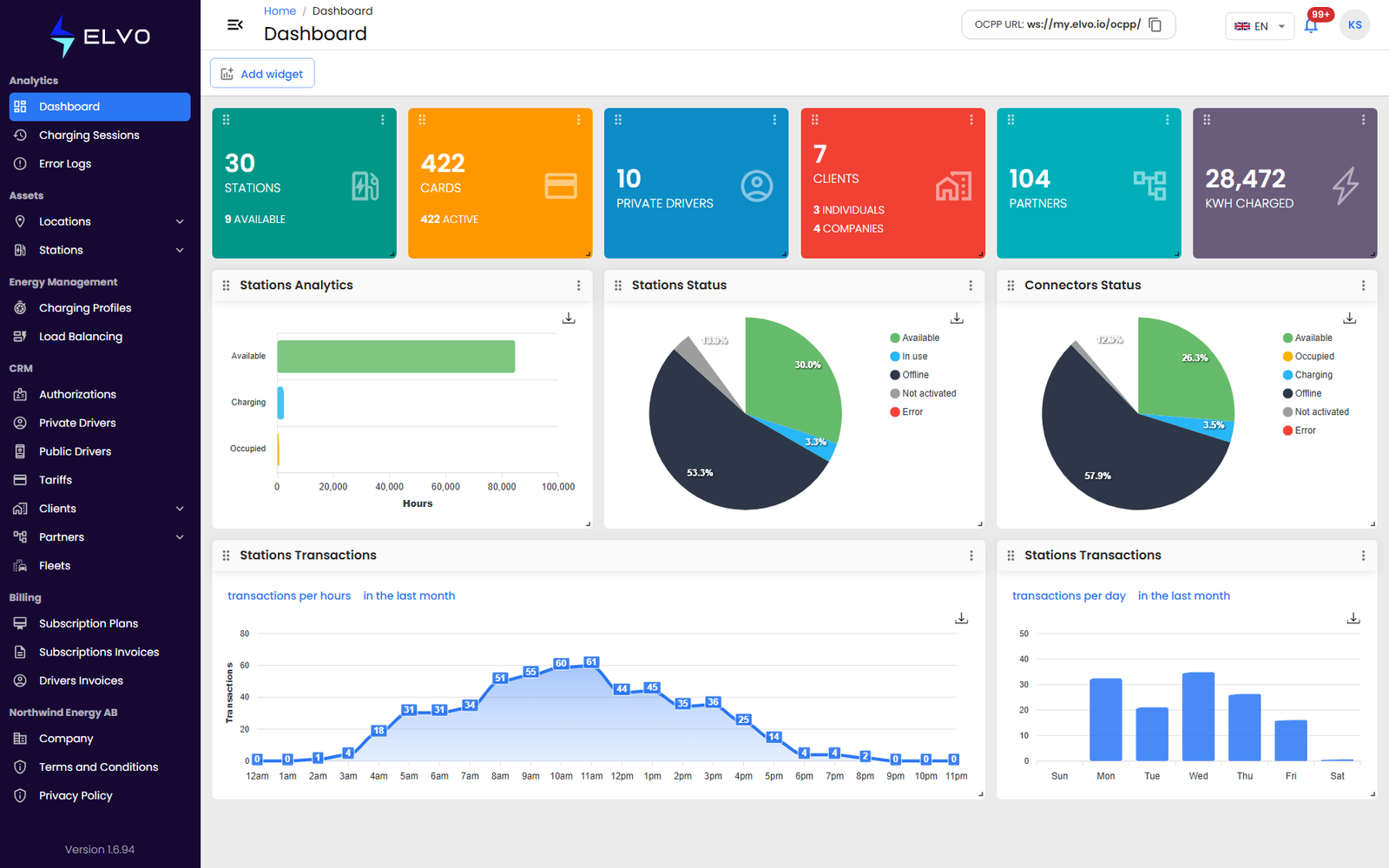Screen dimensions: 1389x868
Task: Open options menu of Partners card
Action: pos(1168,120)
